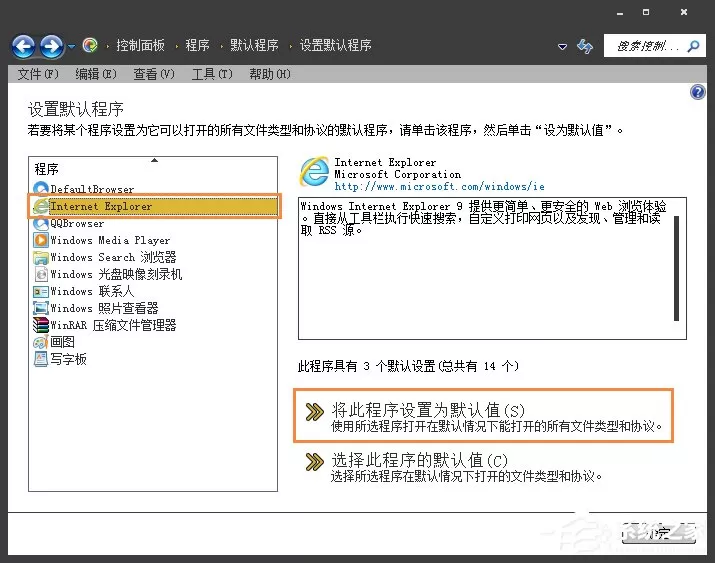Open the recent pages dropdown beside Forward
This screenshot has height=563, width=715.
[x=72, y=46]
